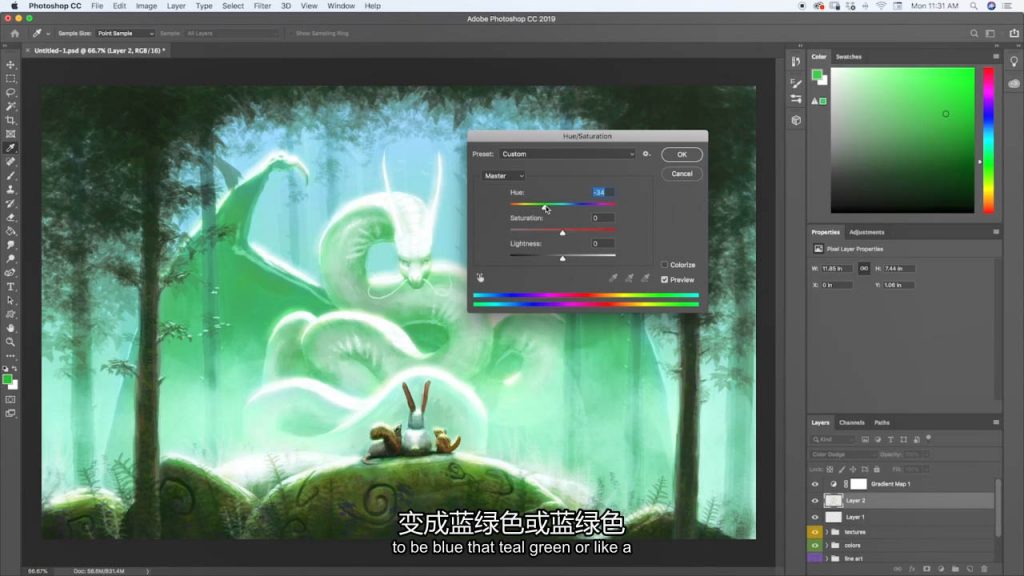Click the Hue value input field
Image resolution: width=1024 pixels, height=576 pixels.
tap(602, 192)
